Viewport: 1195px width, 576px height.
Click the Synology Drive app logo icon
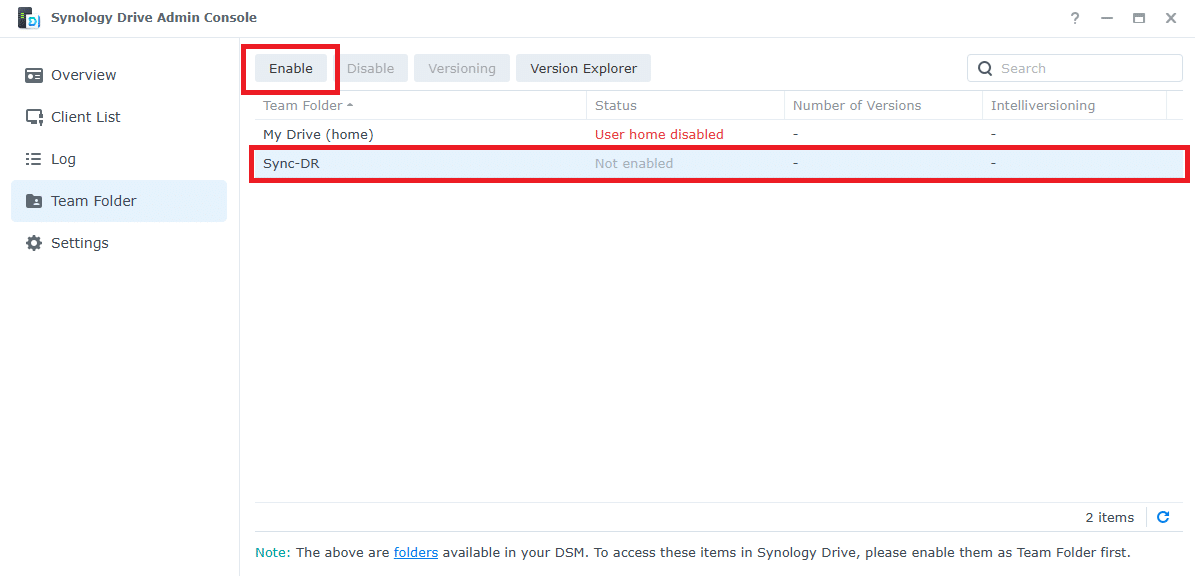tap(28, 18)
